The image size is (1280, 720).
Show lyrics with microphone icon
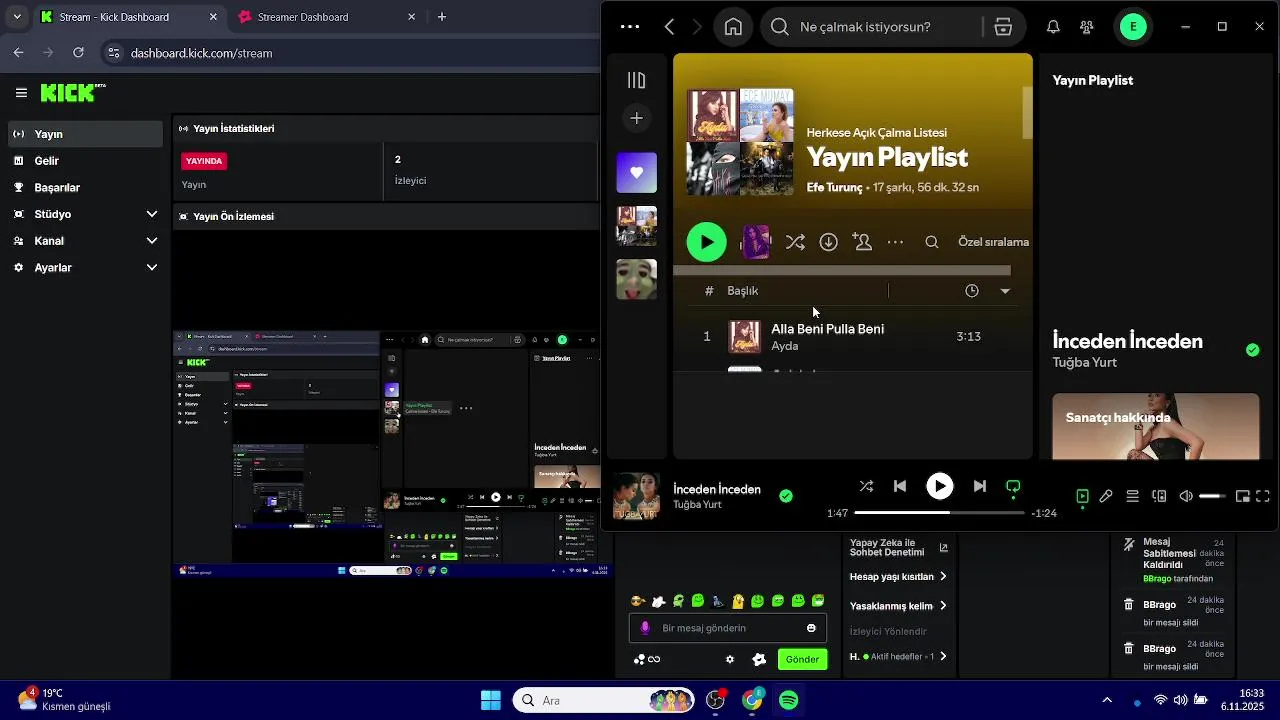(x=1106, y=496)
